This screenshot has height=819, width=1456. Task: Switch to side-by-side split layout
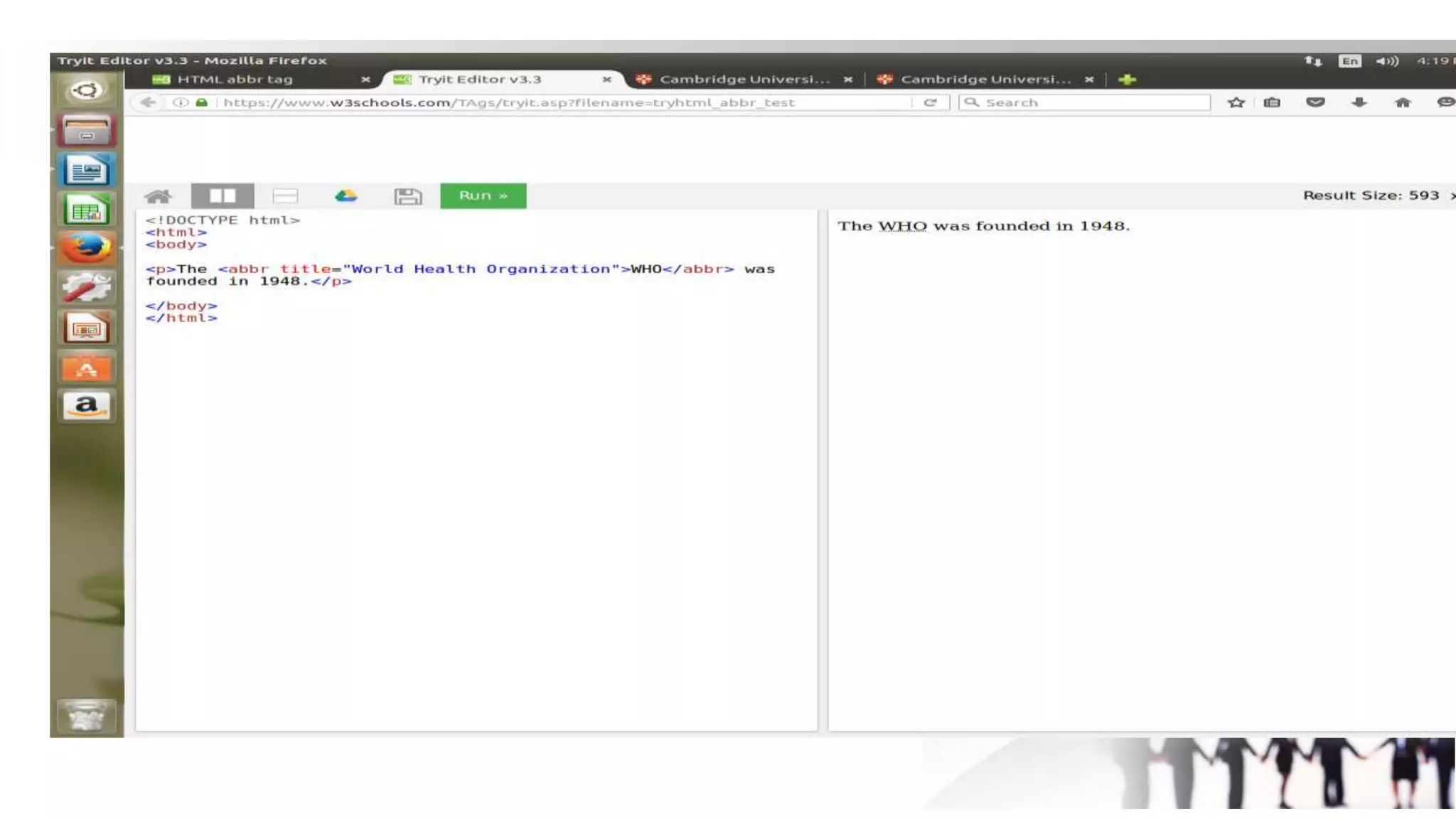[223, 196]
